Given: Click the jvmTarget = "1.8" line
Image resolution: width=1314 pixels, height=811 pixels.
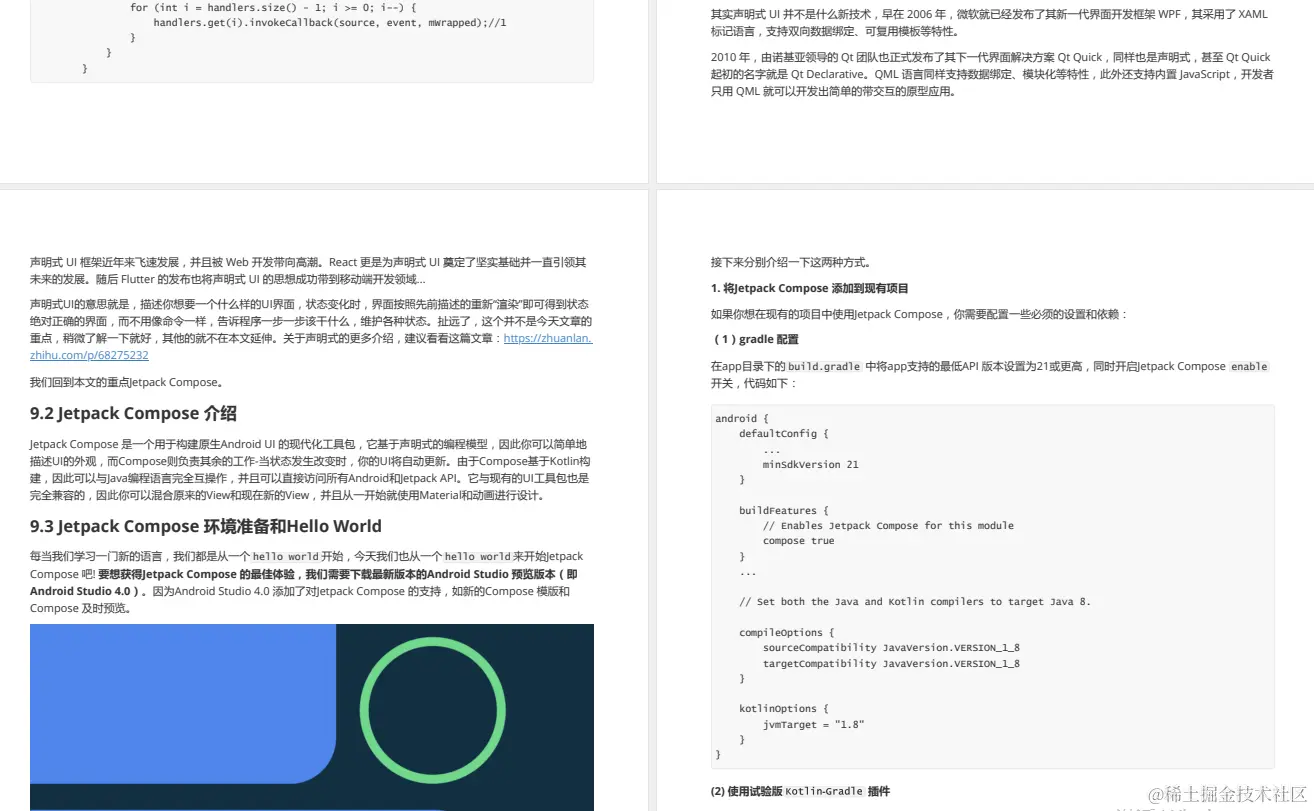Looking at the screenshot, I should click(814, 724).
